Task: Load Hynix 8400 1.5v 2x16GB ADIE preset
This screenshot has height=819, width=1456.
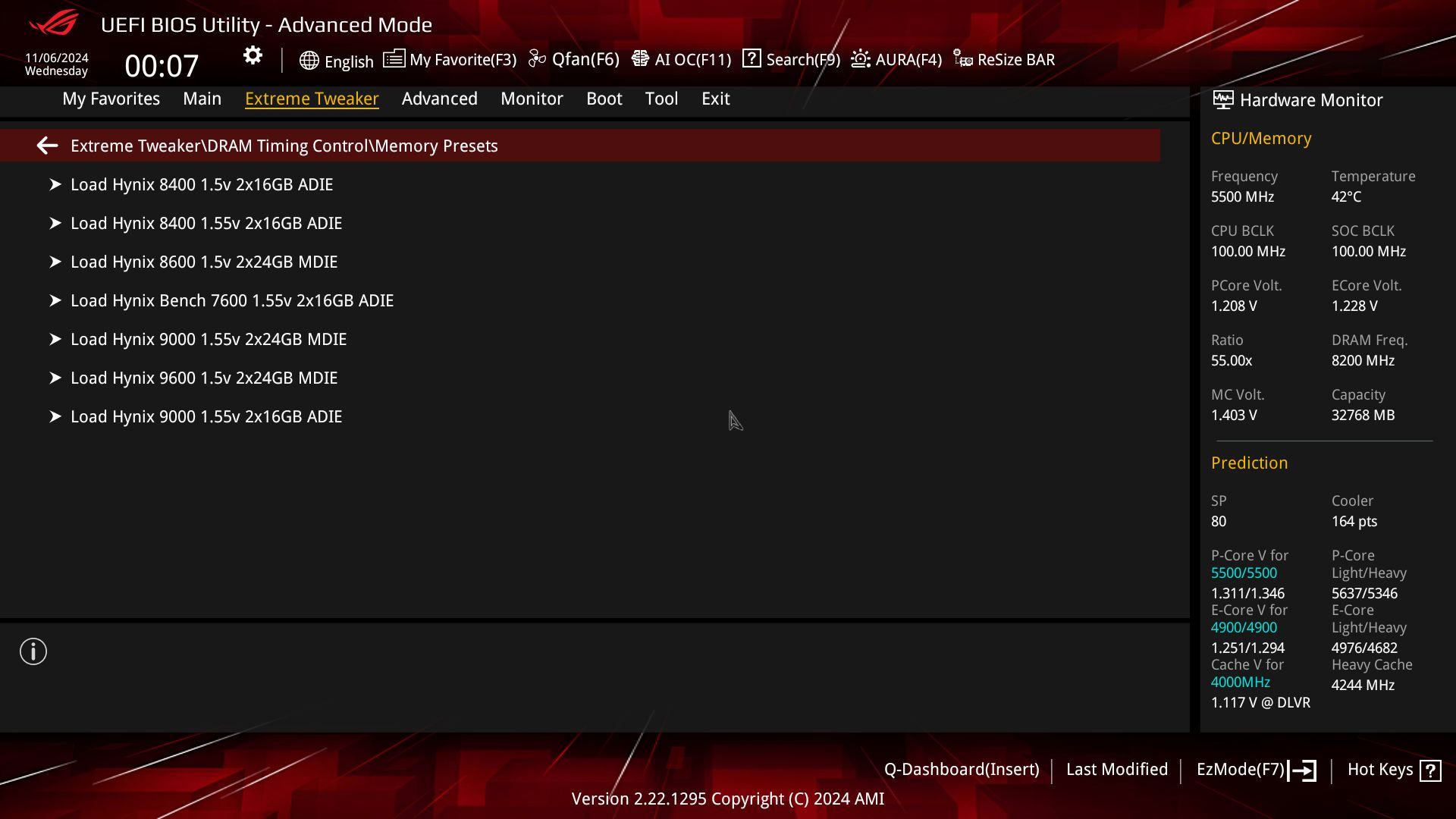Action: (202, 184)
